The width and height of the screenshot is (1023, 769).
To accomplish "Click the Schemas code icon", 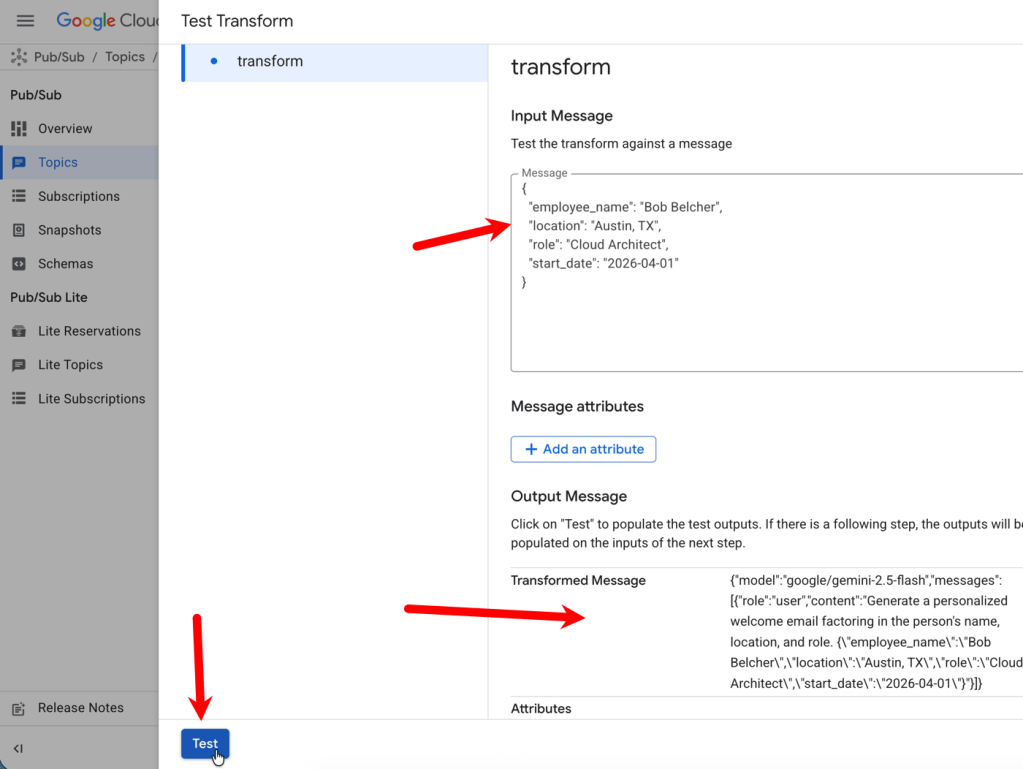I will (x=19, y=264).
